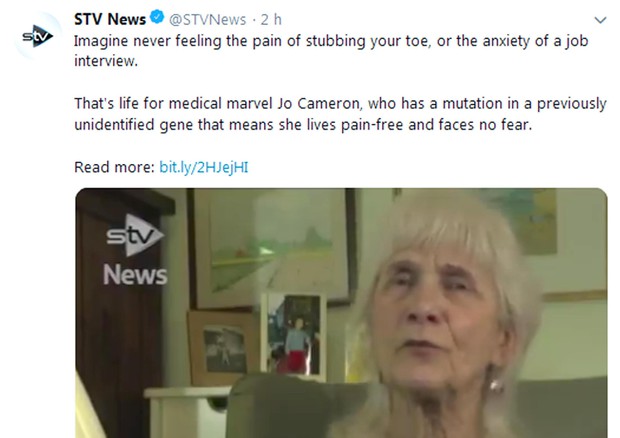Screen dimensions: 620x438
Task: Expand the tweet options chevron
Action: (600, 20)
